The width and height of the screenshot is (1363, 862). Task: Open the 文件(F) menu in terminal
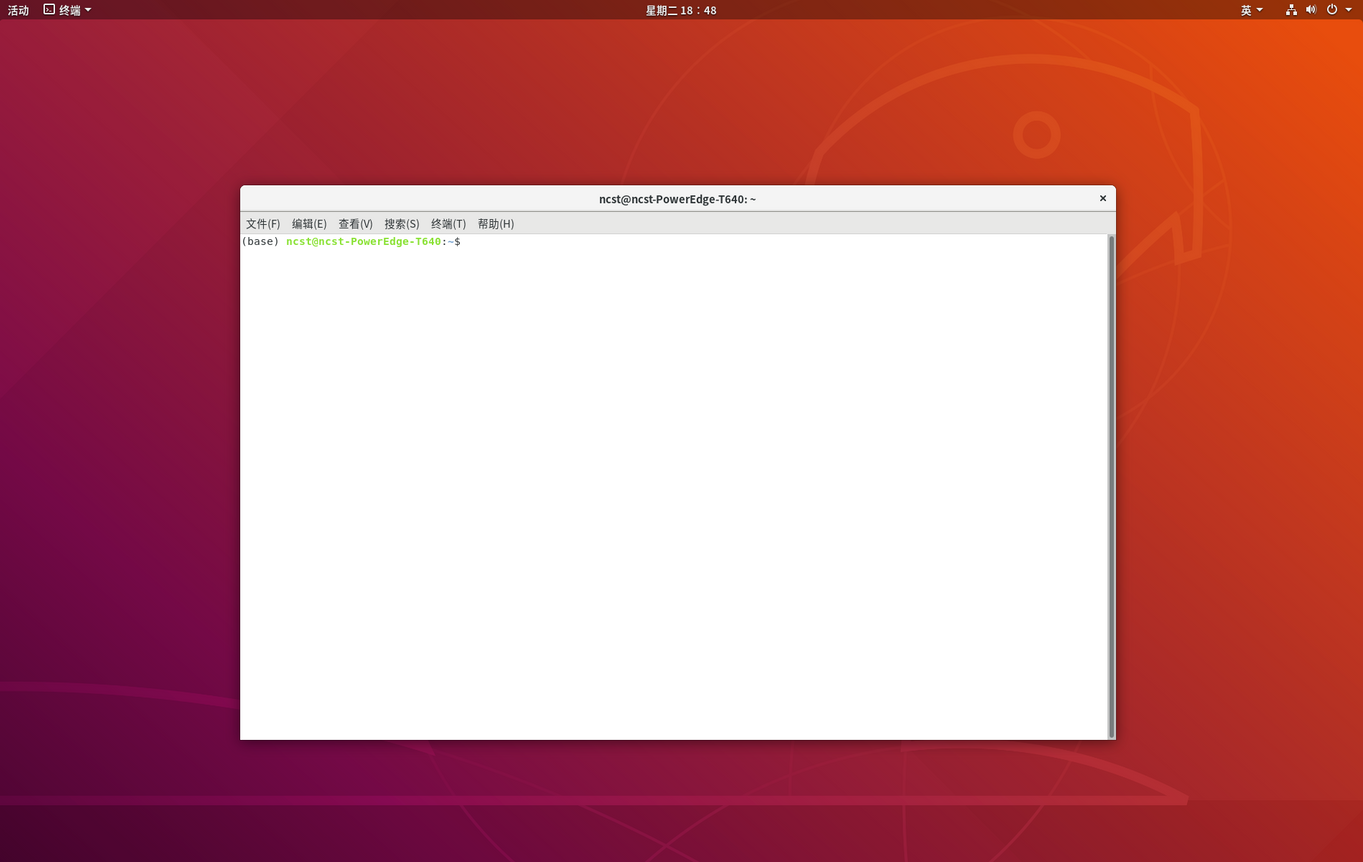[x=263, y=224]
